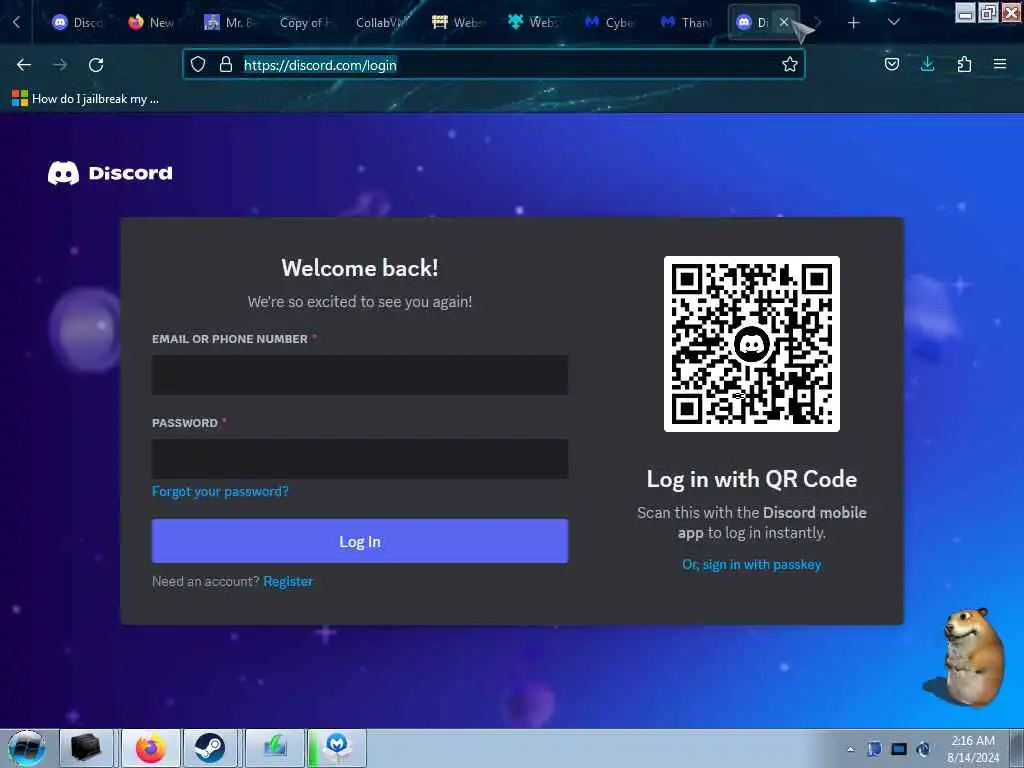Click the Log In button

(360, 541)
